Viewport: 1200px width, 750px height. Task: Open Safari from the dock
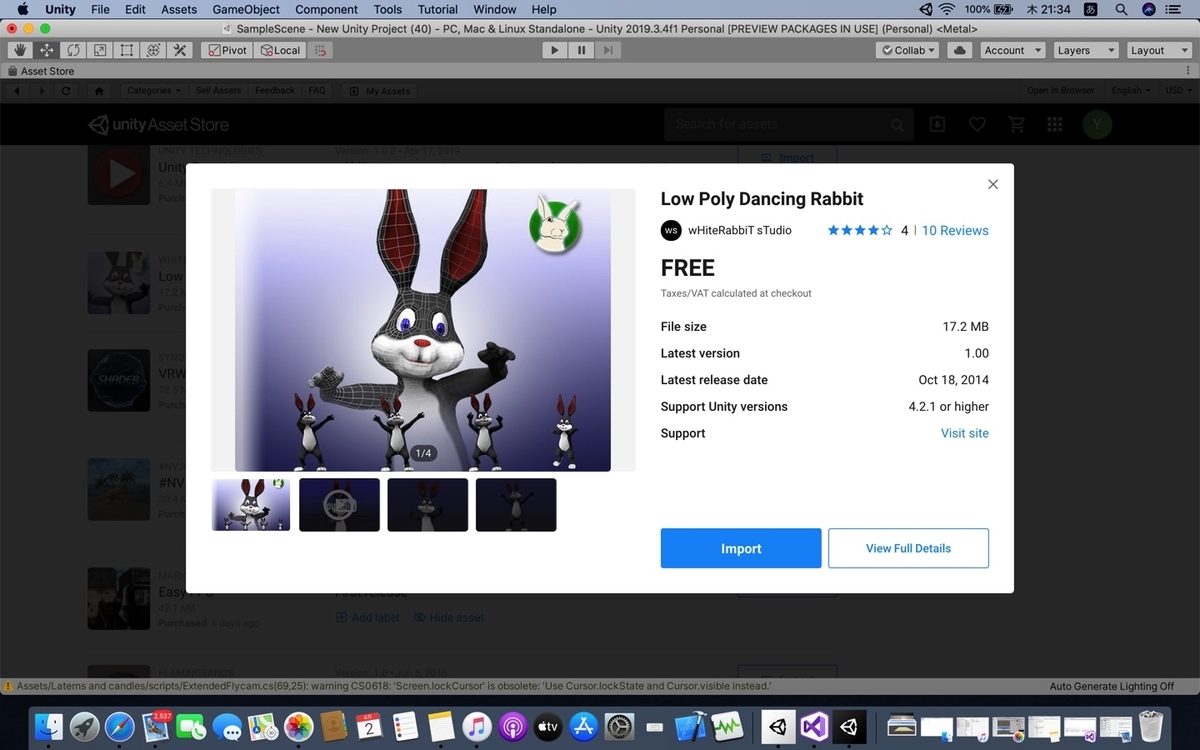[x=120, y=726]
